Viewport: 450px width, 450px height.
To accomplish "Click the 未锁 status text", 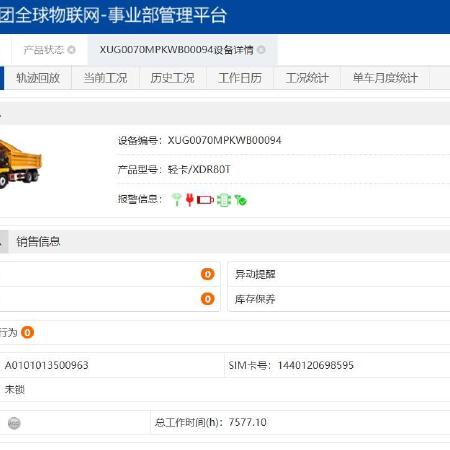I will click(15, 389).
